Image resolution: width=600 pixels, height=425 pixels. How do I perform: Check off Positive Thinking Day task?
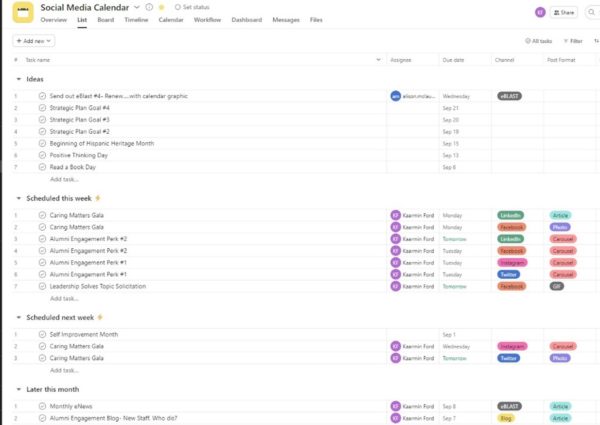coord(42,155)
